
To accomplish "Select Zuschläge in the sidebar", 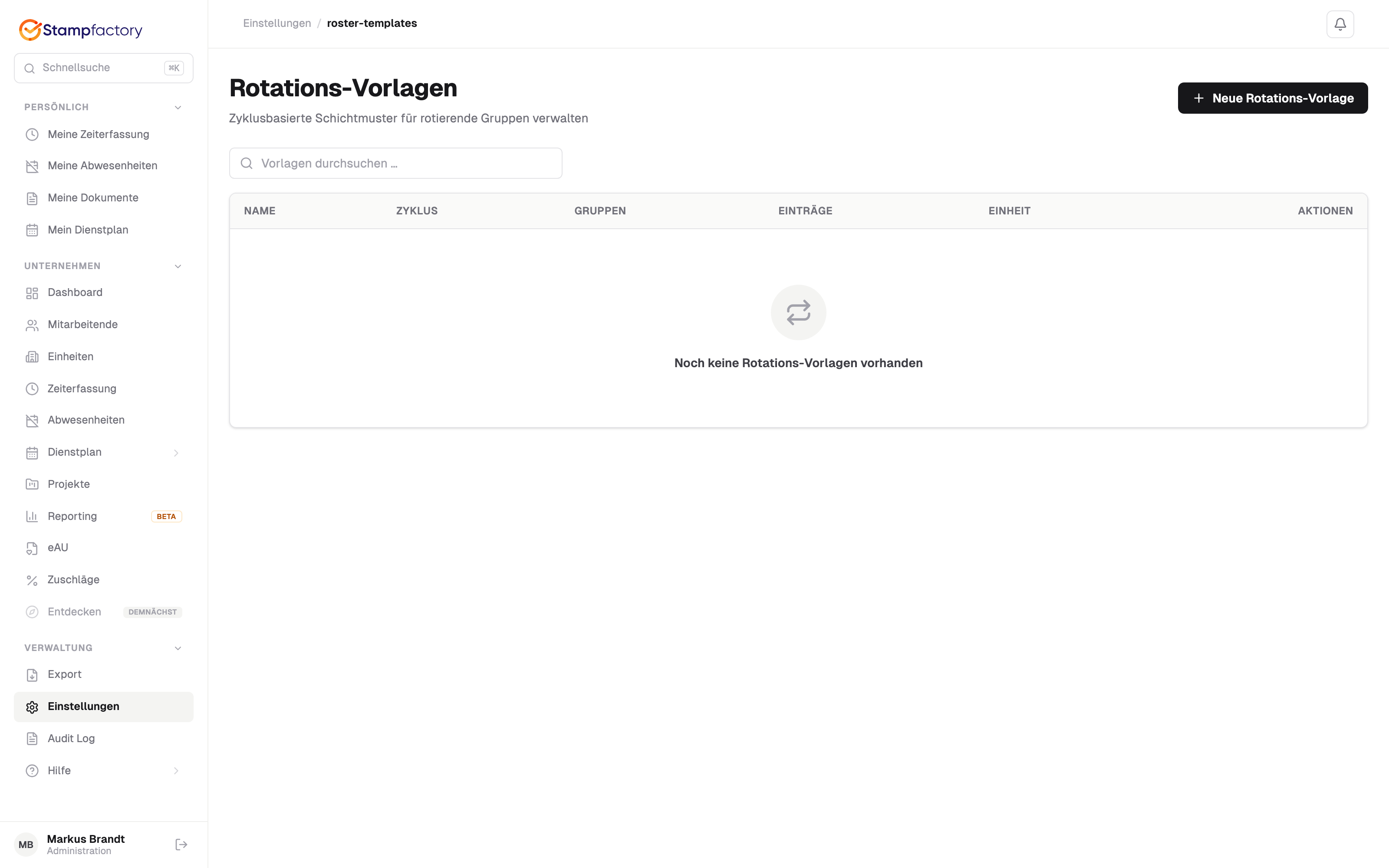I will (103, 580).
